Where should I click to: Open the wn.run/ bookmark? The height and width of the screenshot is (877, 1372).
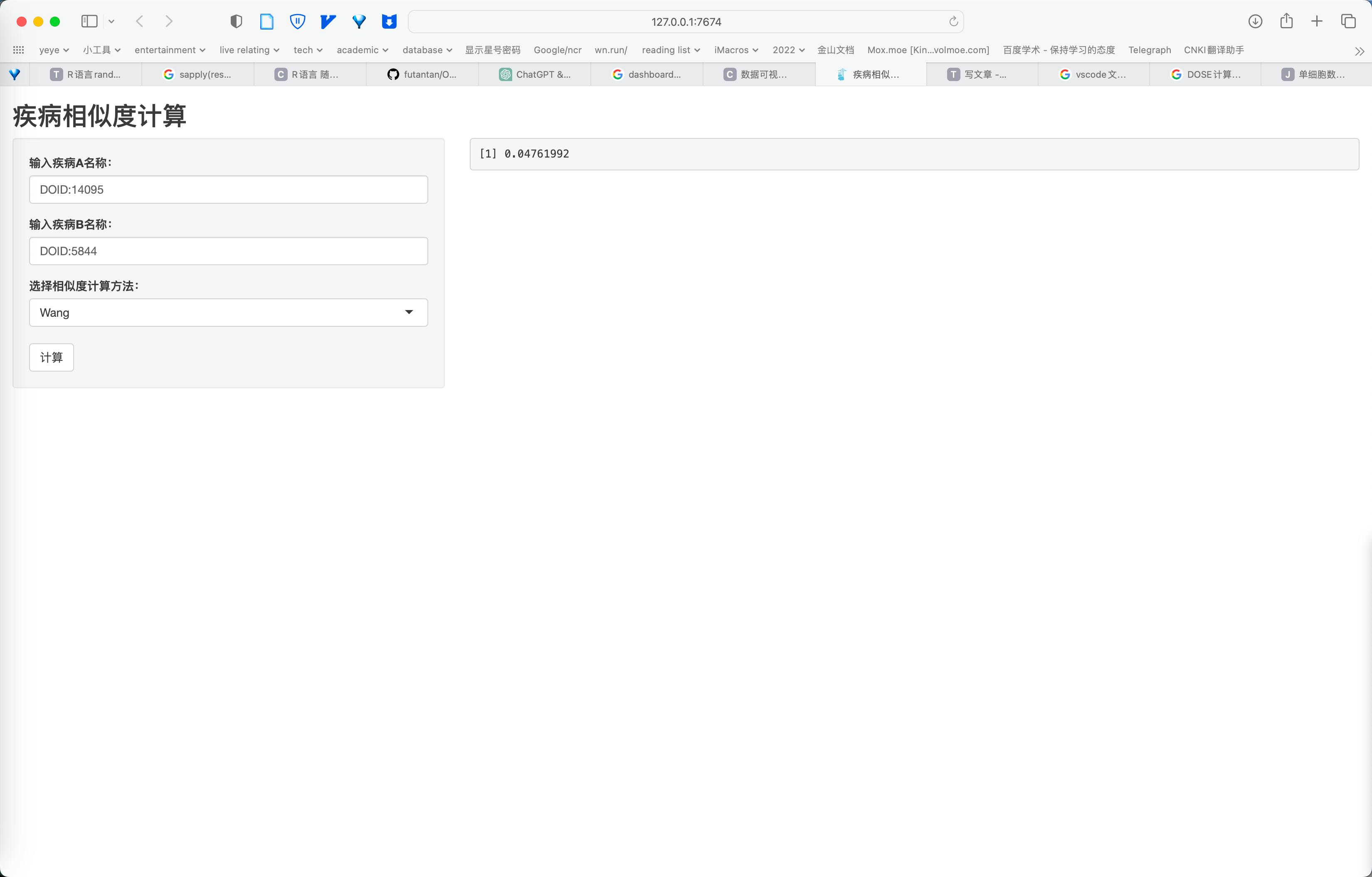pyautogui.click(x=611, y=50)
